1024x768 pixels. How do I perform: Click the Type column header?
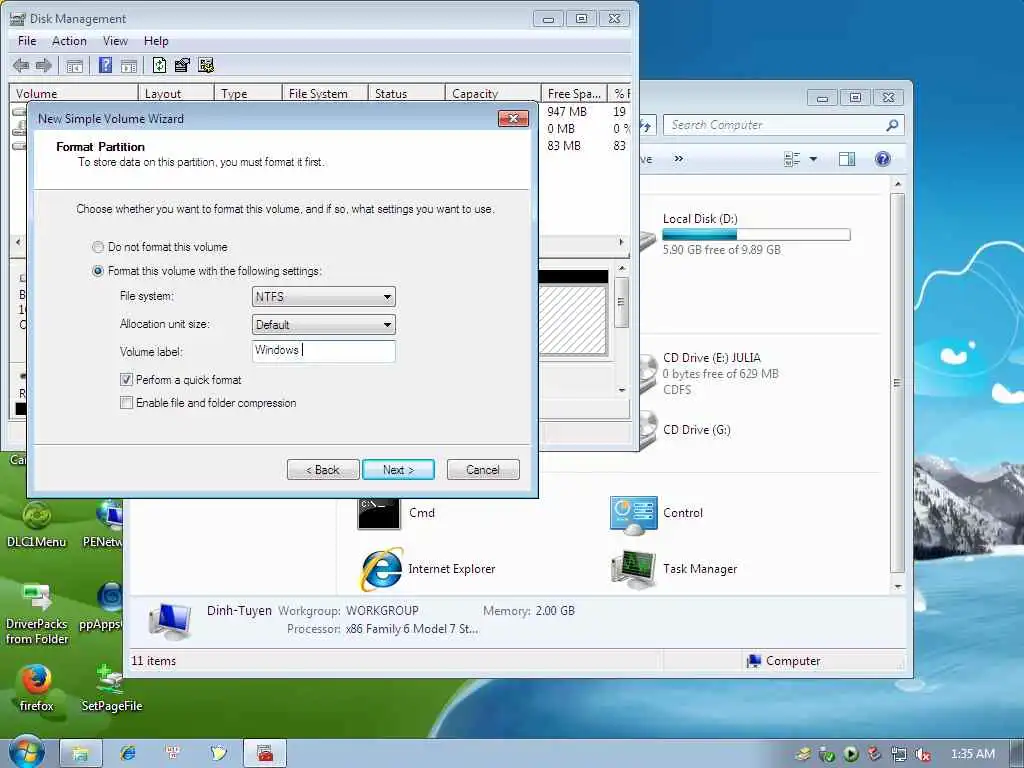pos(248,93)
